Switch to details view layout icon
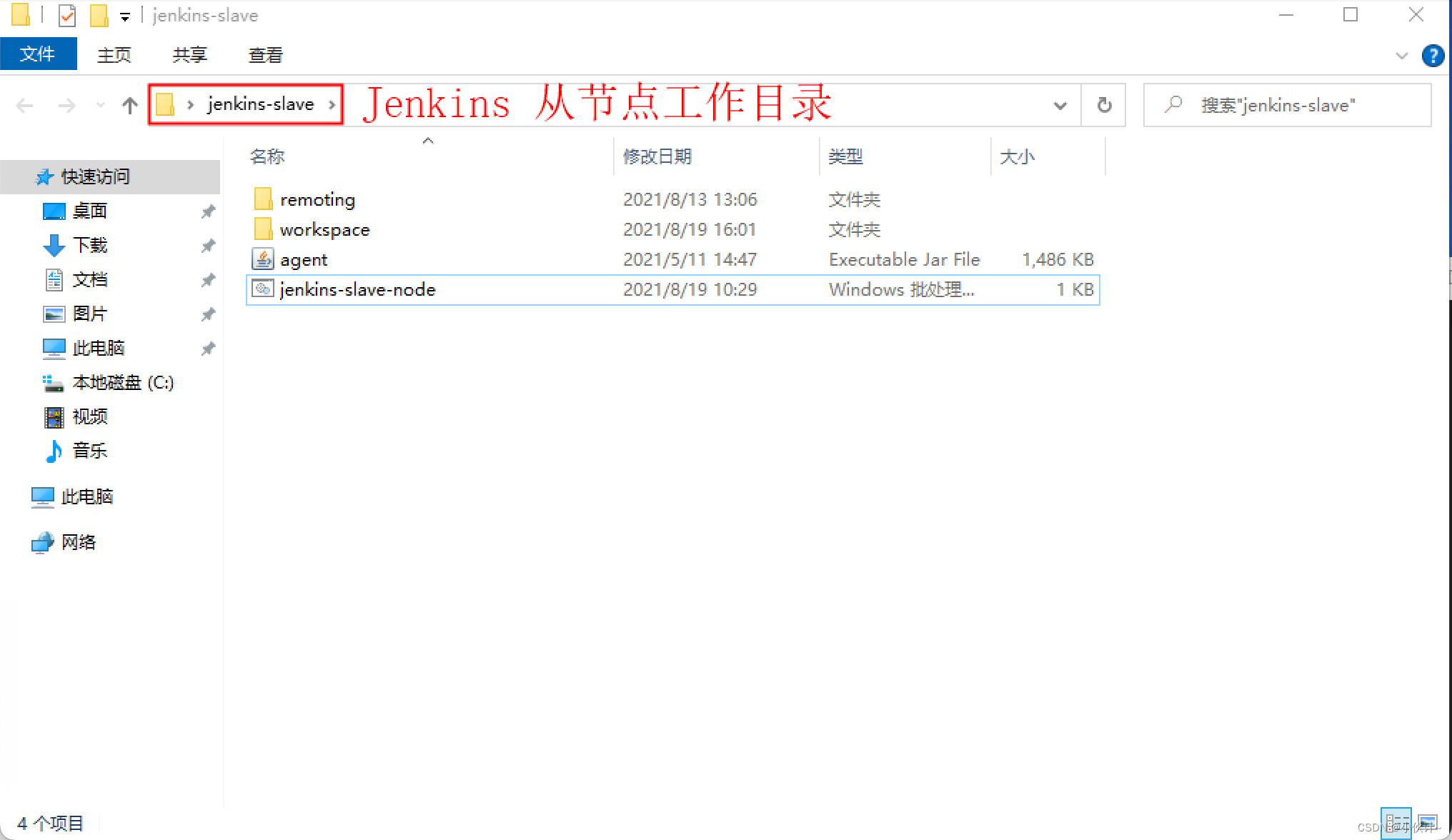Screen dimensions: 1452x840 1396,823
